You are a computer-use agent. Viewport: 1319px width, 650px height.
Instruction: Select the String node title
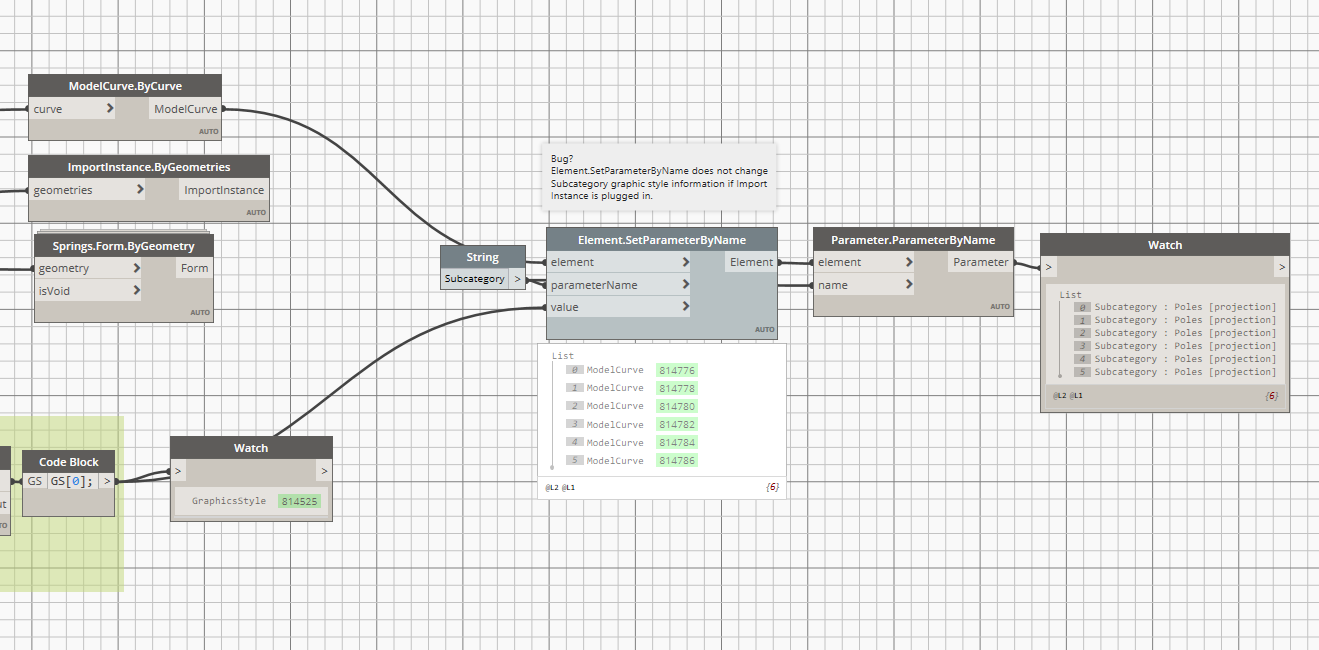(x=483, y=257)
